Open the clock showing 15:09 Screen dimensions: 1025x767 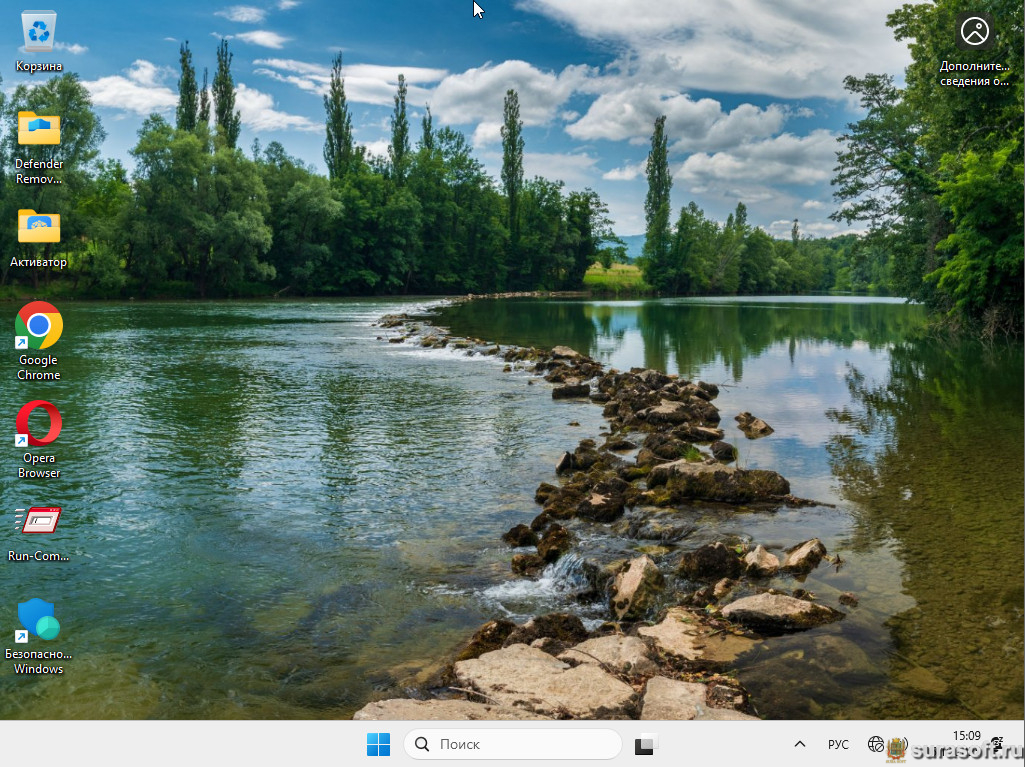pos(965,737)
